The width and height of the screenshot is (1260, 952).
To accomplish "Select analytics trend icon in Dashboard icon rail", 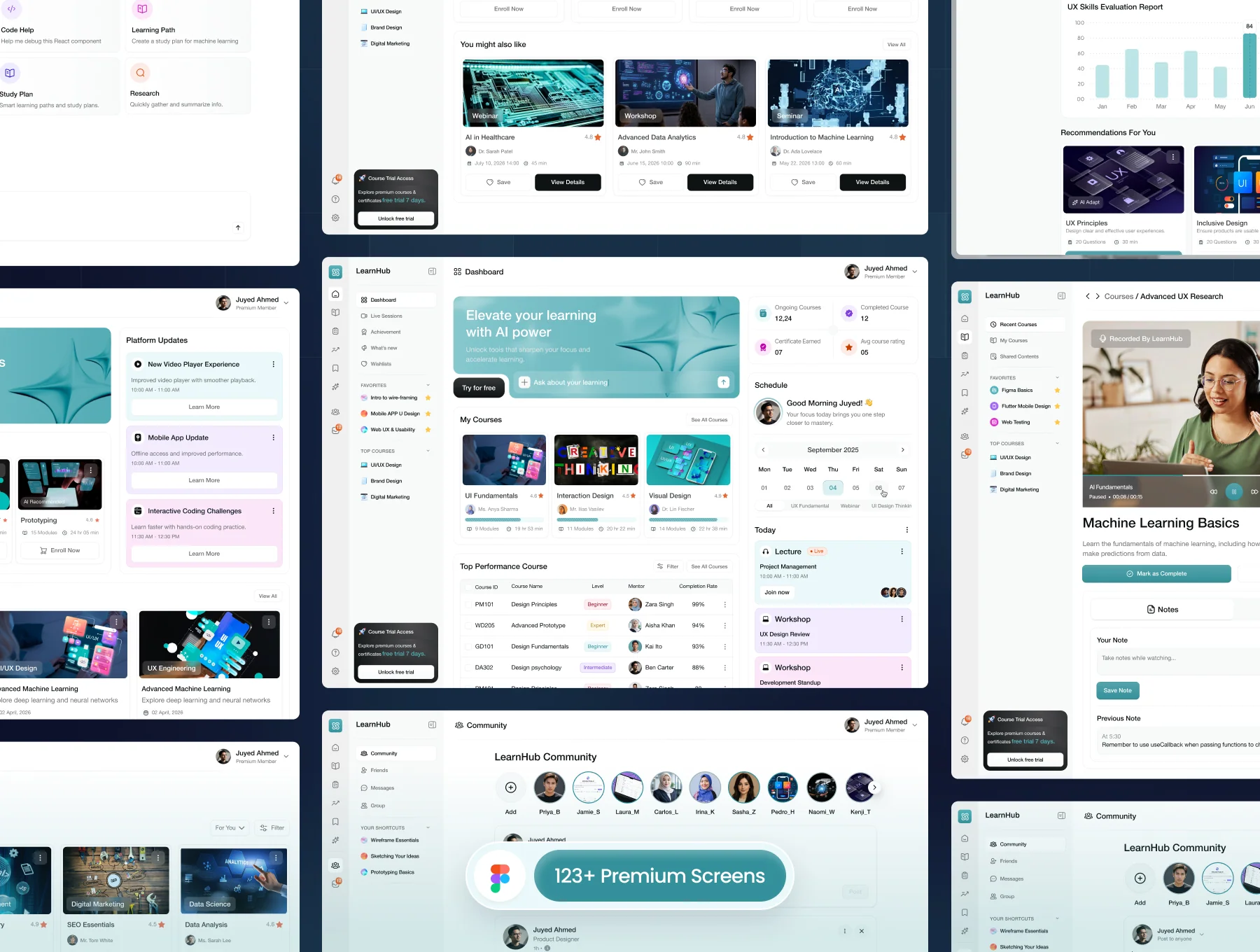I will coord(335,349).
